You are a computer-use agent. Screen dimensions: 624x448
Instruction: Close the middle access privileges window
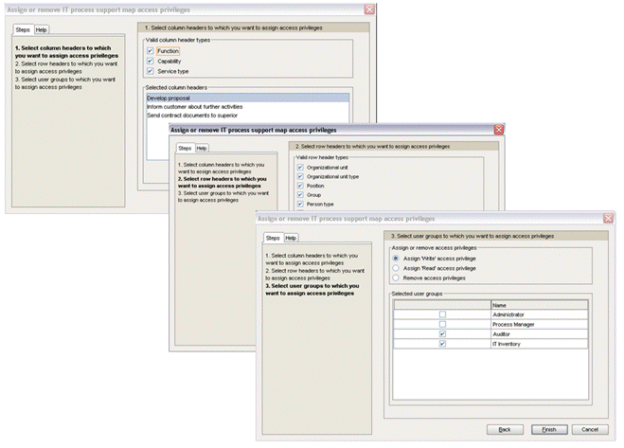(x=499, y=129)
